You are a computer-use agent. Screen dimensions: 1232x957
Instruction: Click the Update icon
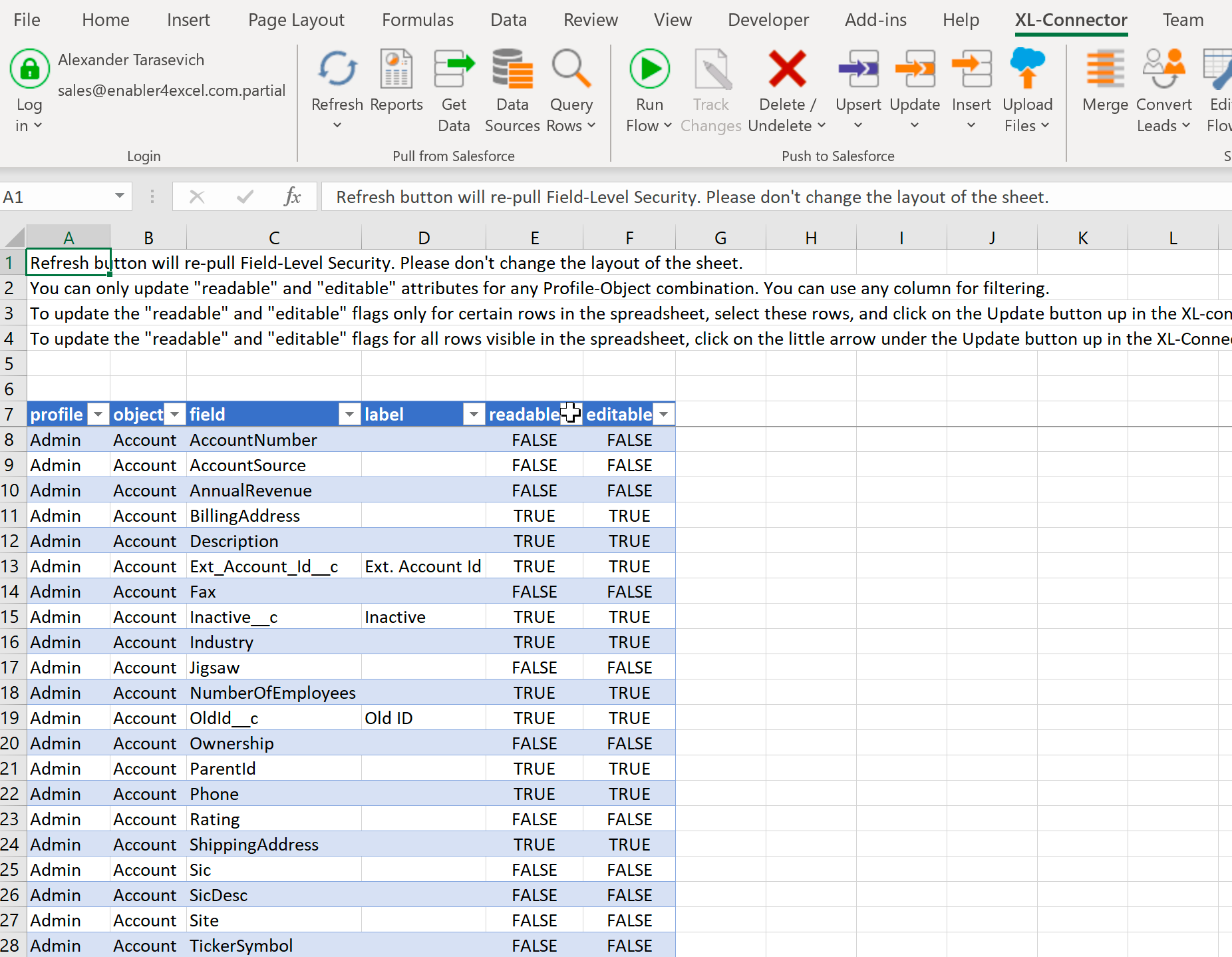click(x=915, y=69)
